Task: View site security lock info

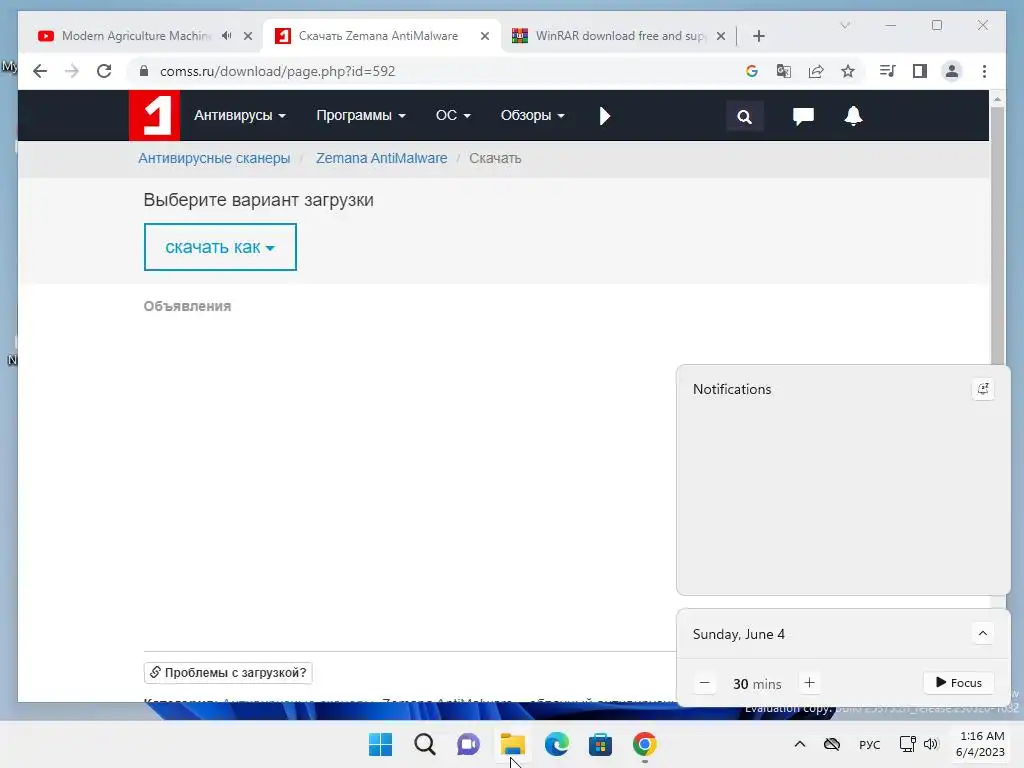Action: 144,71
